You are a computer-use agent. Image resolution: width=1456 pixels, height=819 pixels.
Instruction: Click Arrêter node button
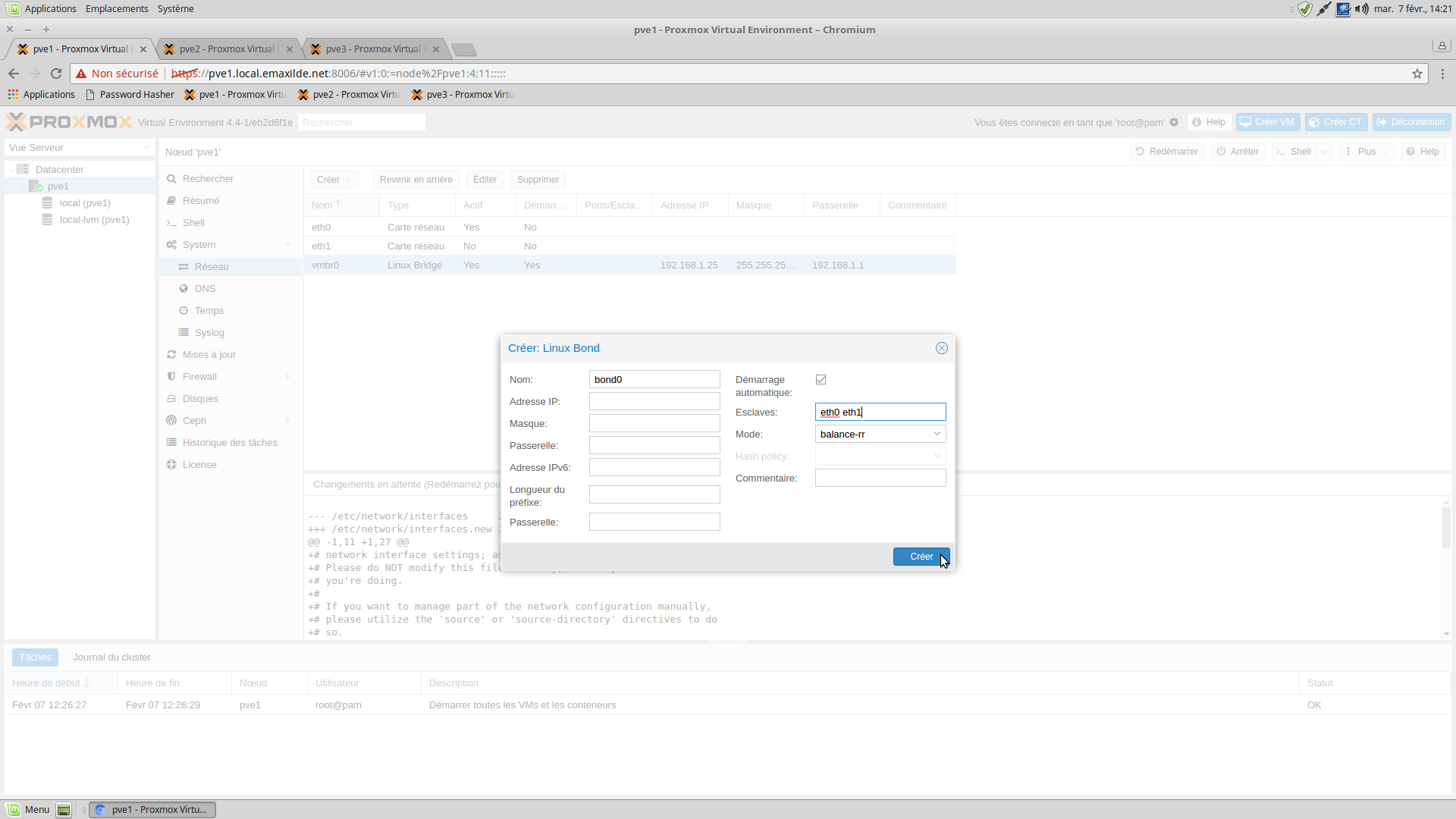pos(1238,152)
